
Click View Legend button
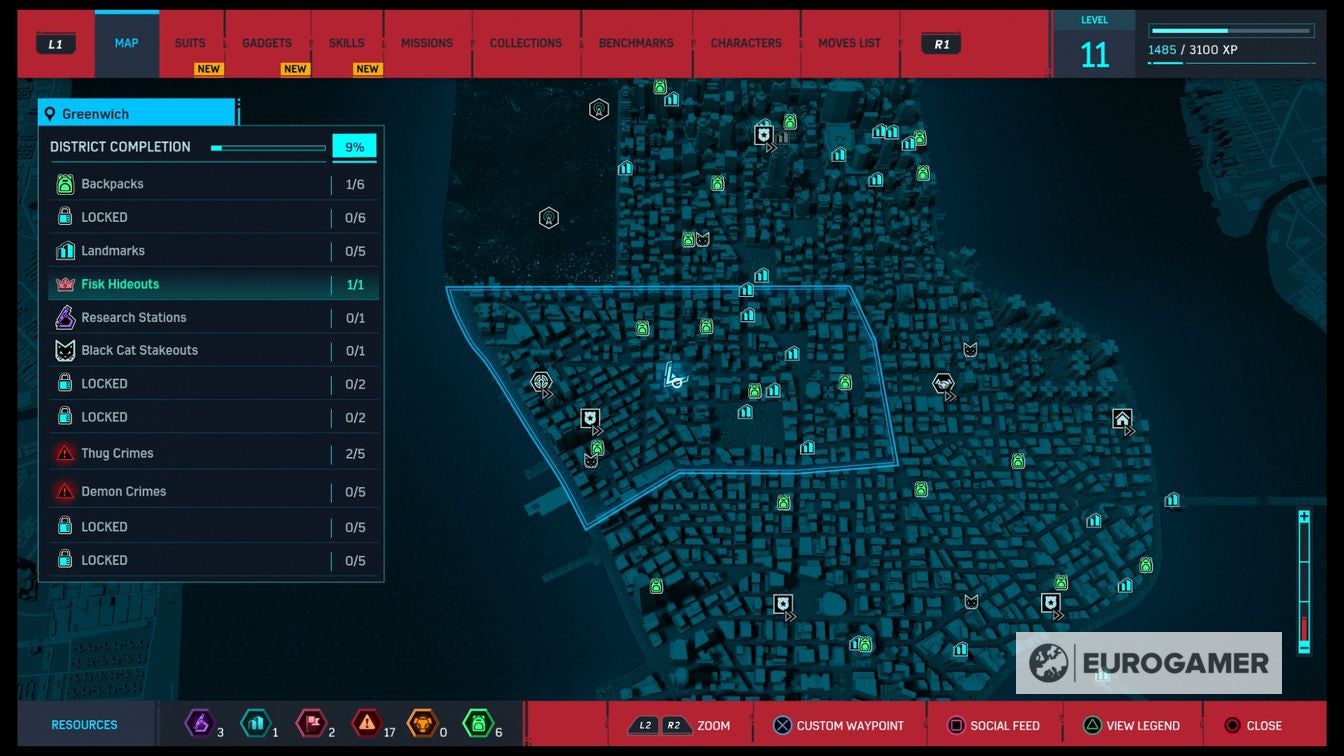(x=1132, y=725)
